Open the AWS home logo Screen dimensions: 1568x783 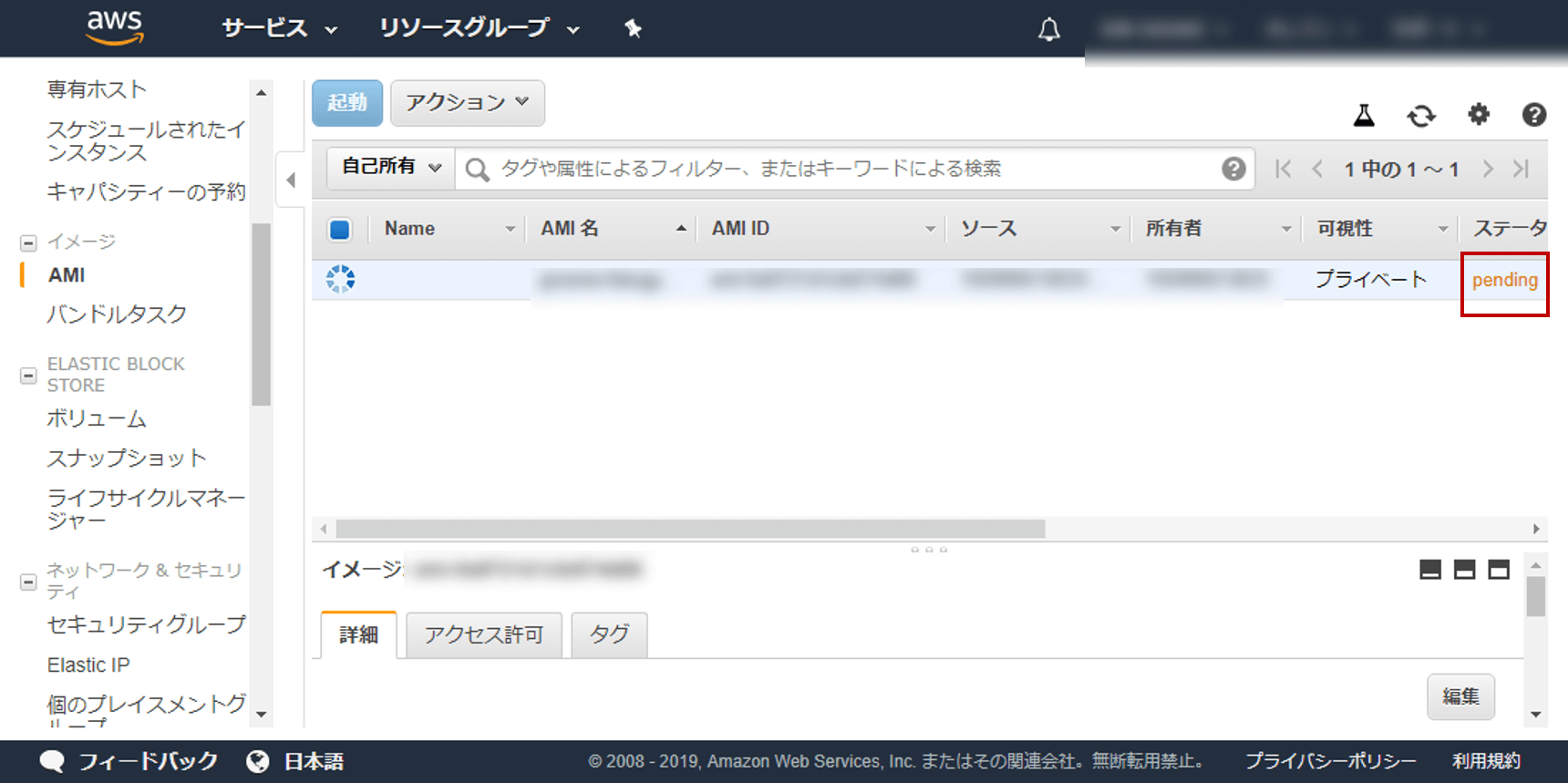[115, 27]
